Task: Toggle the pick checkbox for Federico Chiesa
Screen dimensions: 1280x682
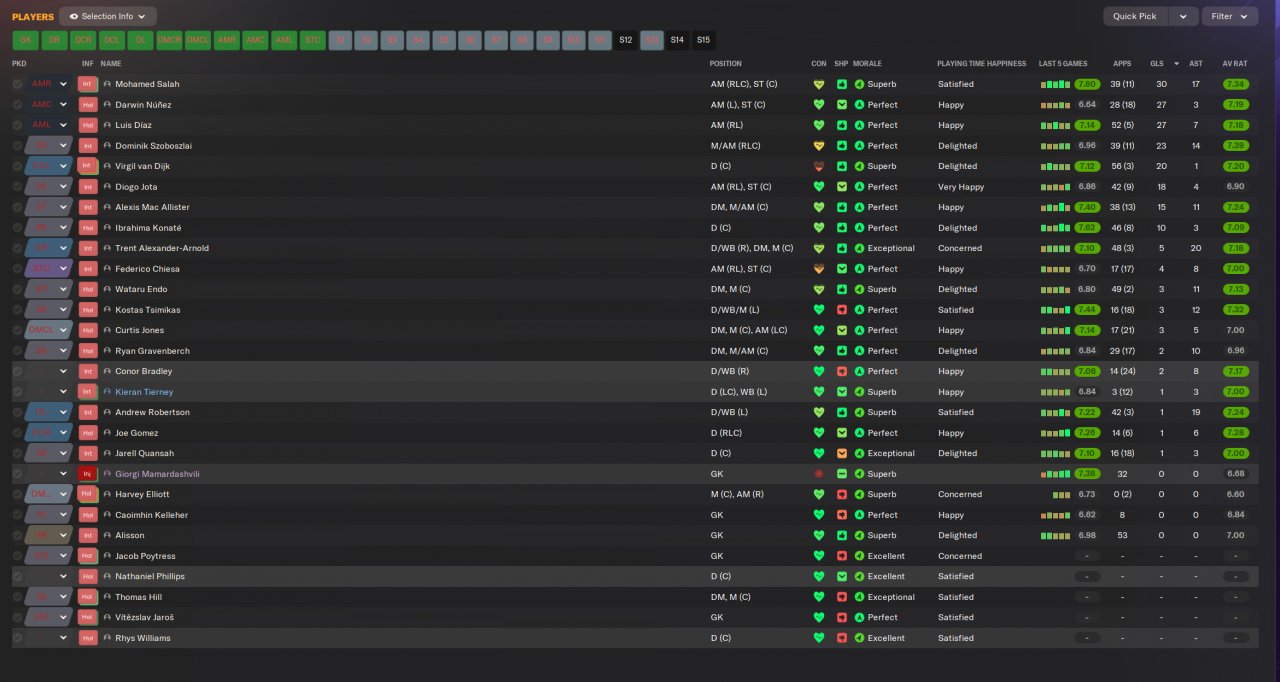Action: pyautogui.click(x=17, y=269)
